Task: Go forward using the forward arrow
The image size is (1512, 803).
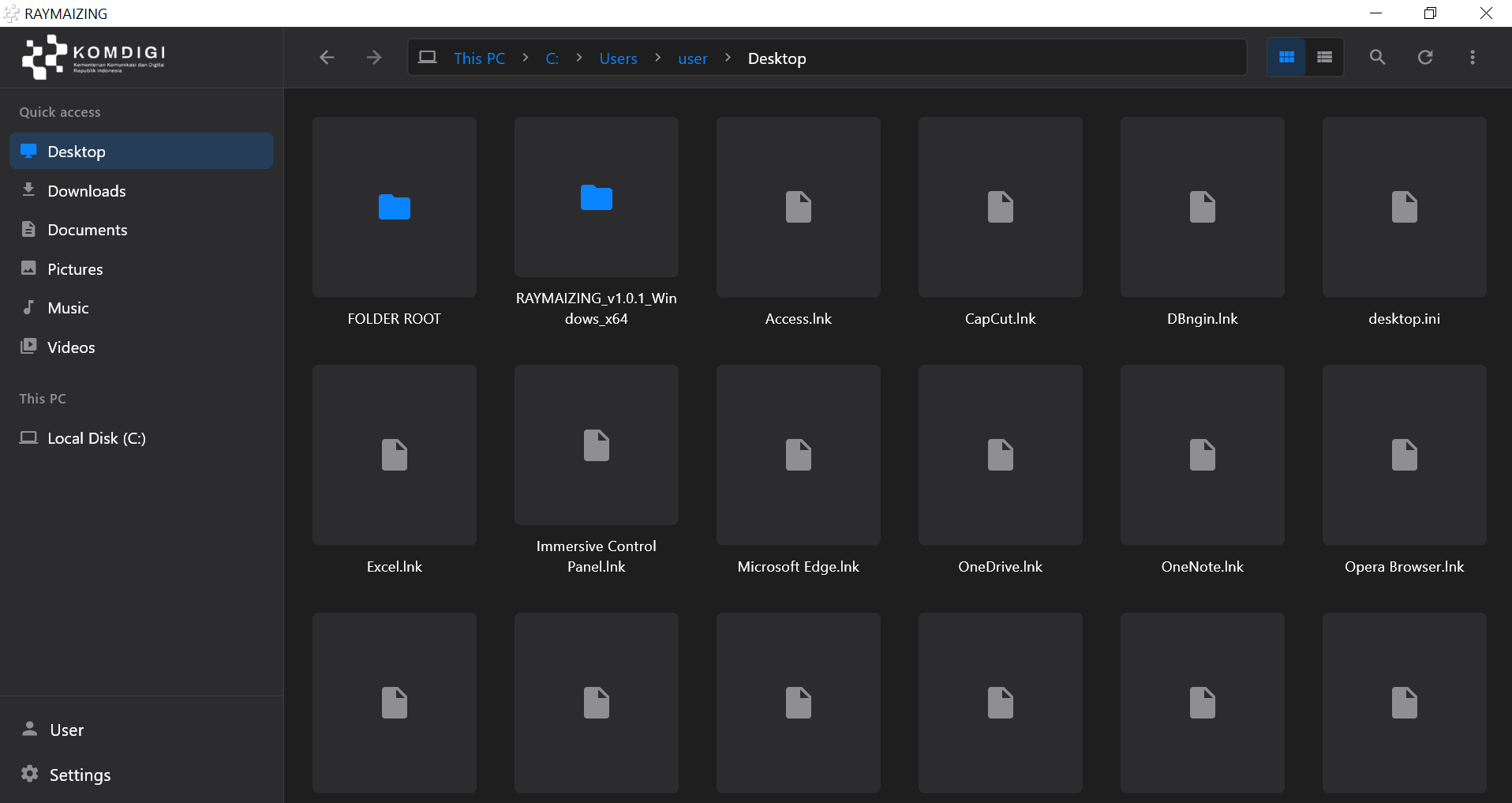Action: pos(374,58)
